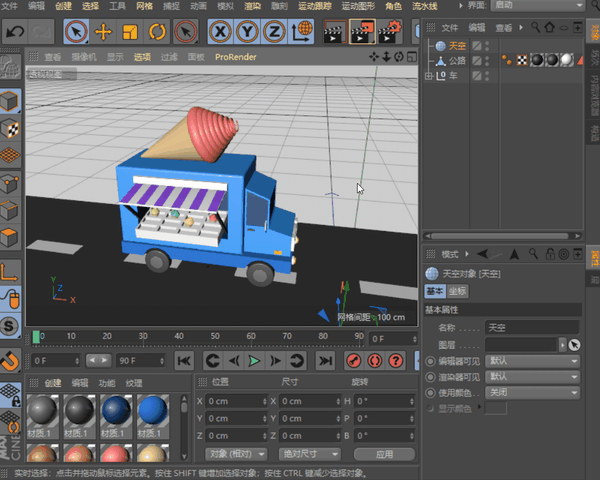Open the Edit Render Settings icon
This screenshot has height=480, width=600.
point(390,32)
